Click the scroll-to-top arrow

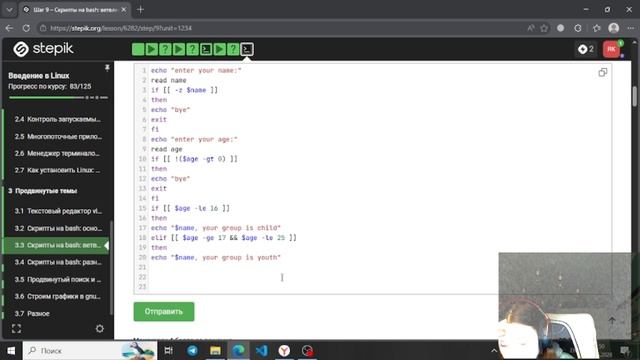612,320
